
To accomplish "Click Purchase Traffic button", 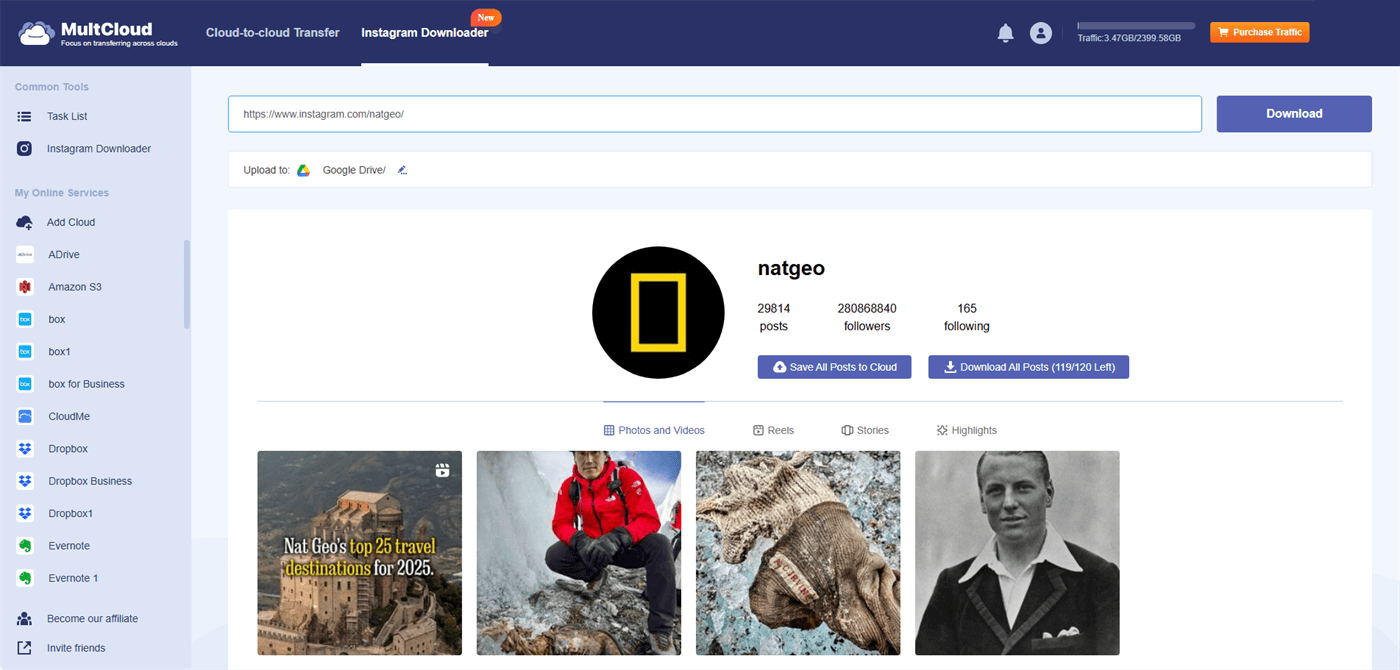I will click(1259, 33).
